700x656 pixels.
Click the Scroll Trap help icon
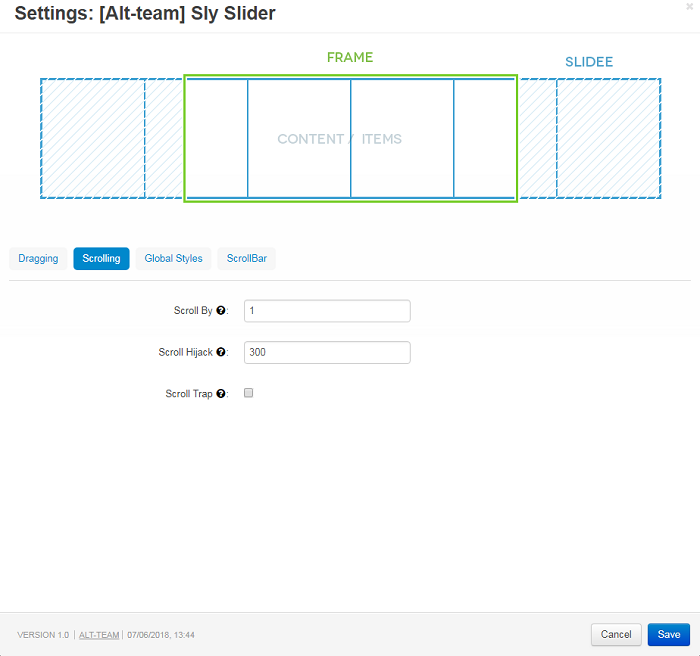click(221, 393)
